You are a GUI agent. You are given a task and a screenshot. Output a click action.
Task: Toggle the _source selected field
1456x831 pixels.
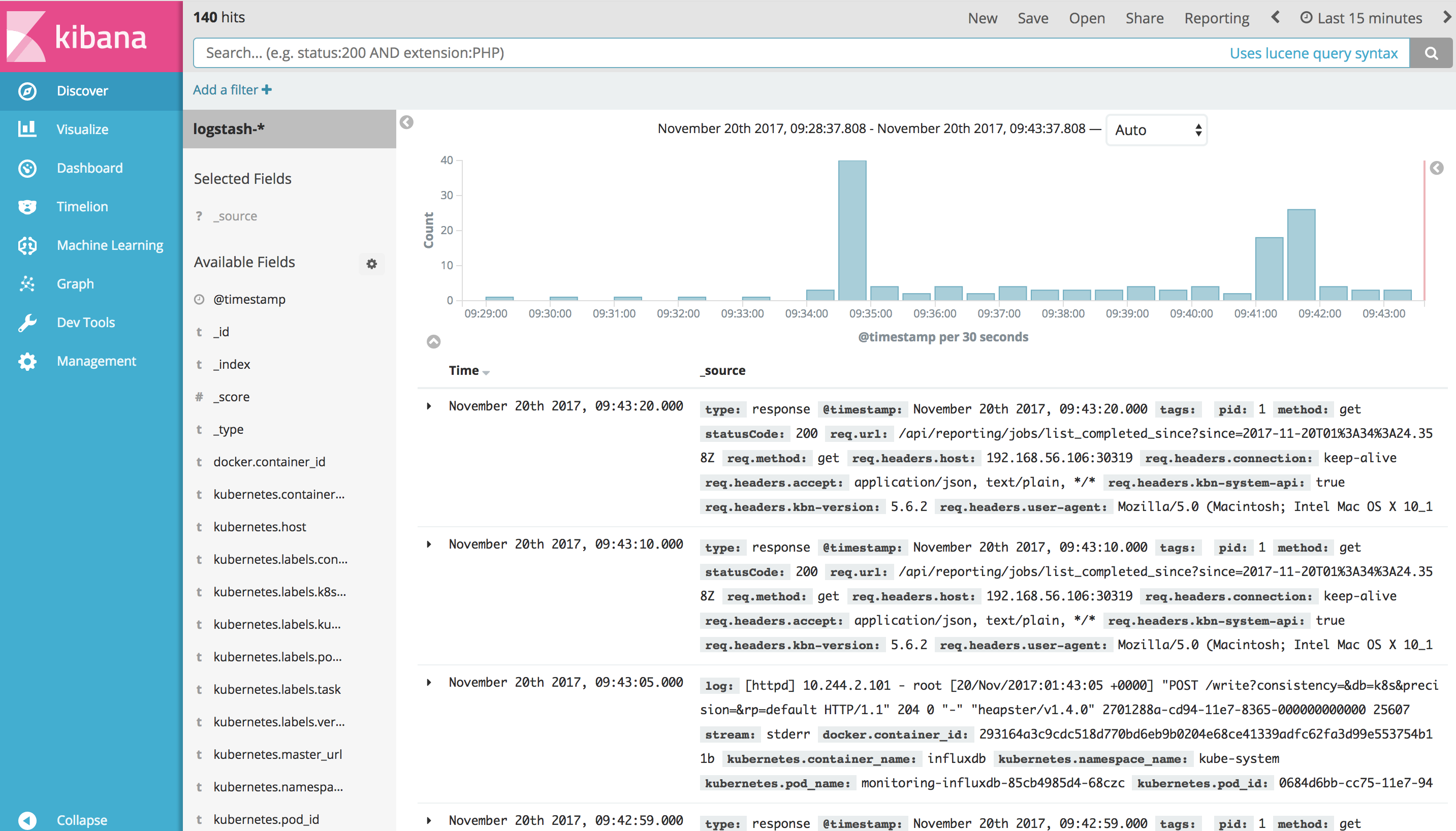click(236, 215)
